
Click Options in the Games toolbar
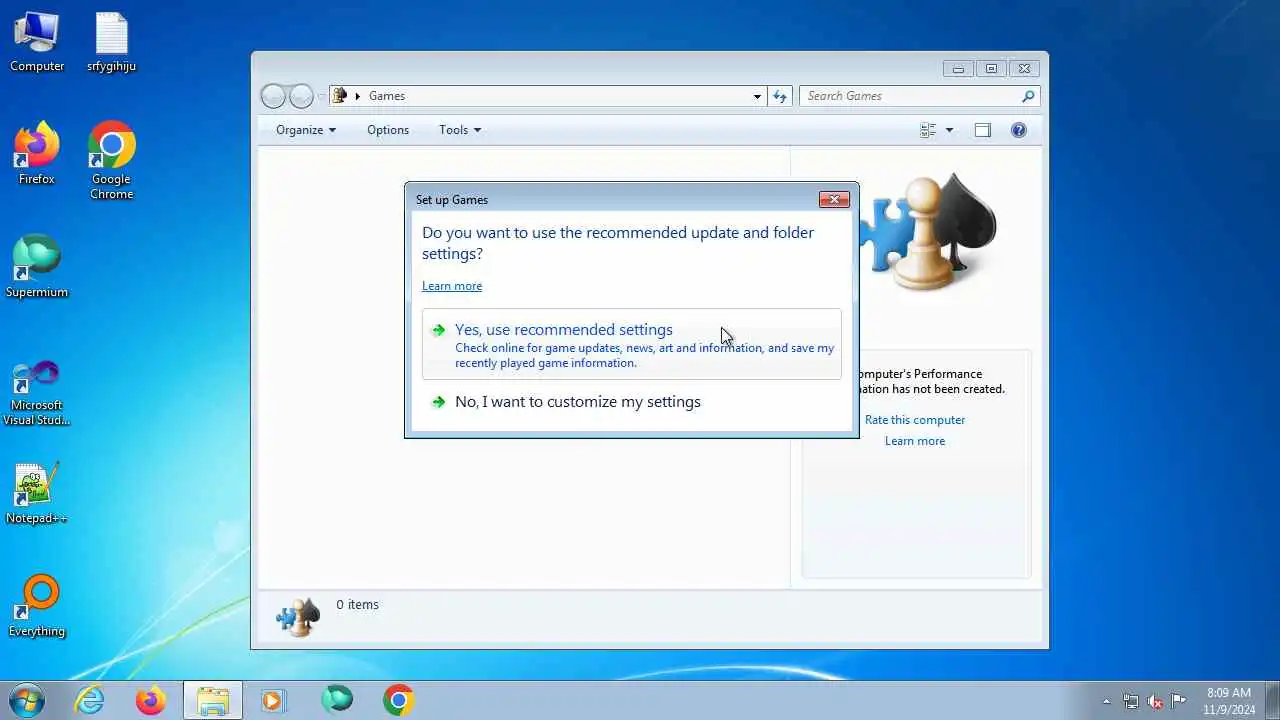point(388,130)
